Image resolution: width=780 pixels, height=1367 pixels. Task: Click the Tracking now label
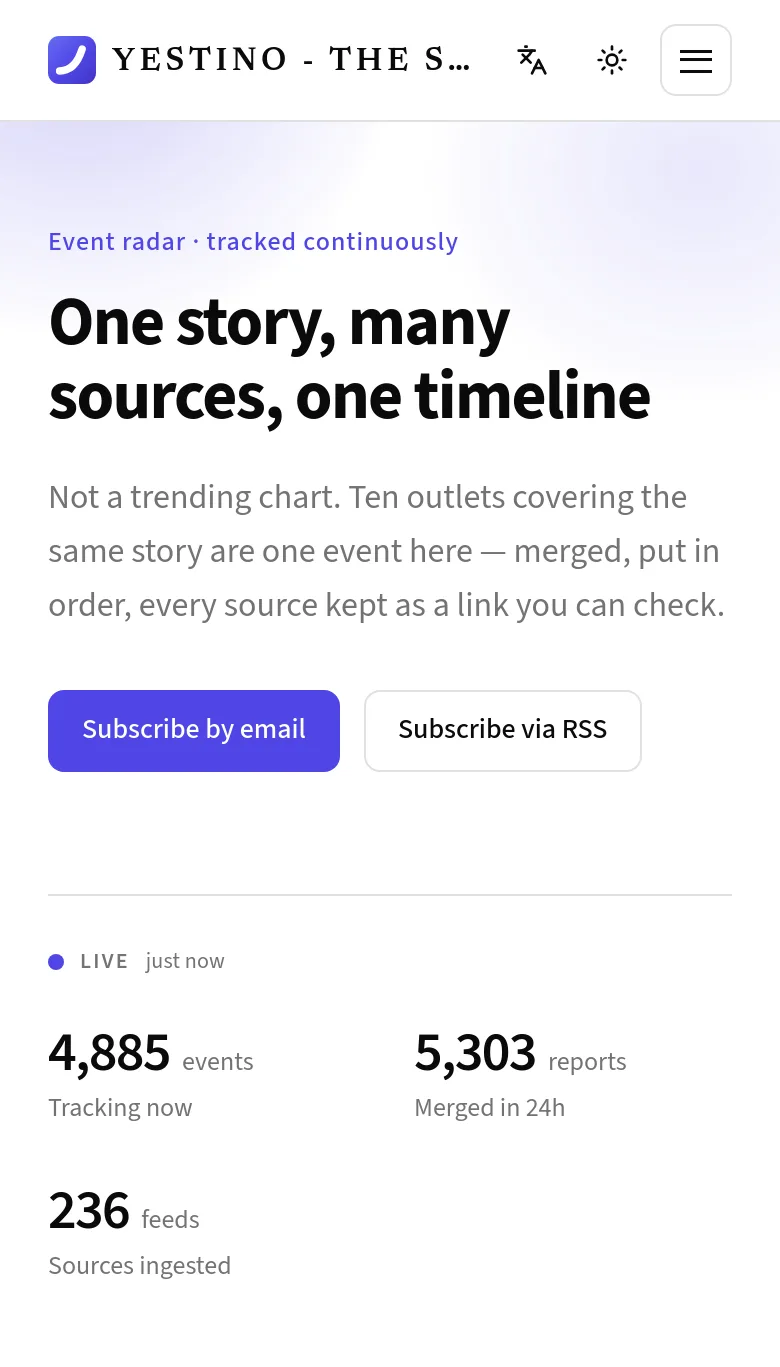click(120, 1108)
